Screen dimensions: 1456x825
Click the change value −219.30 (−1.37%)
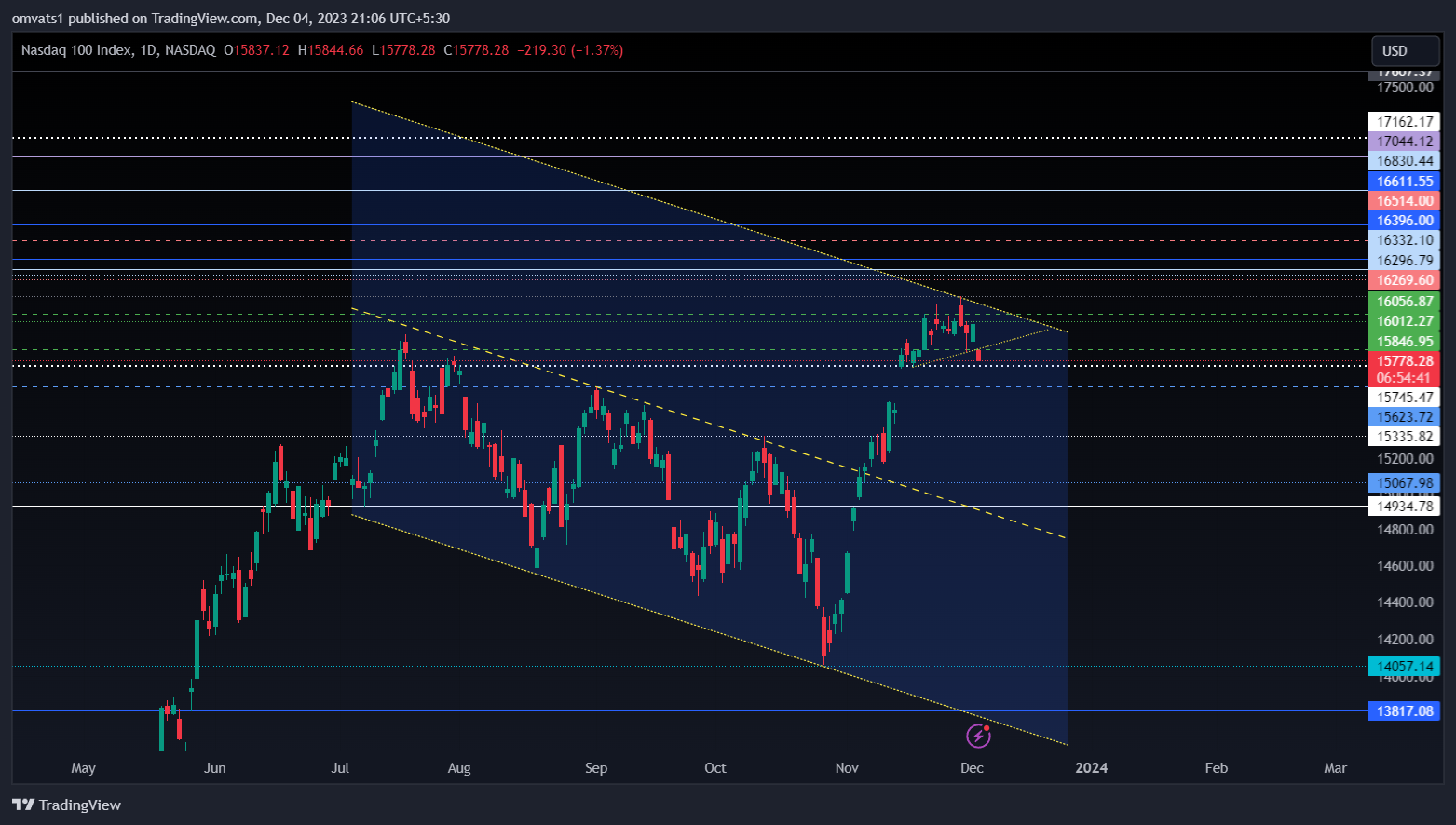tap(570, 50)
